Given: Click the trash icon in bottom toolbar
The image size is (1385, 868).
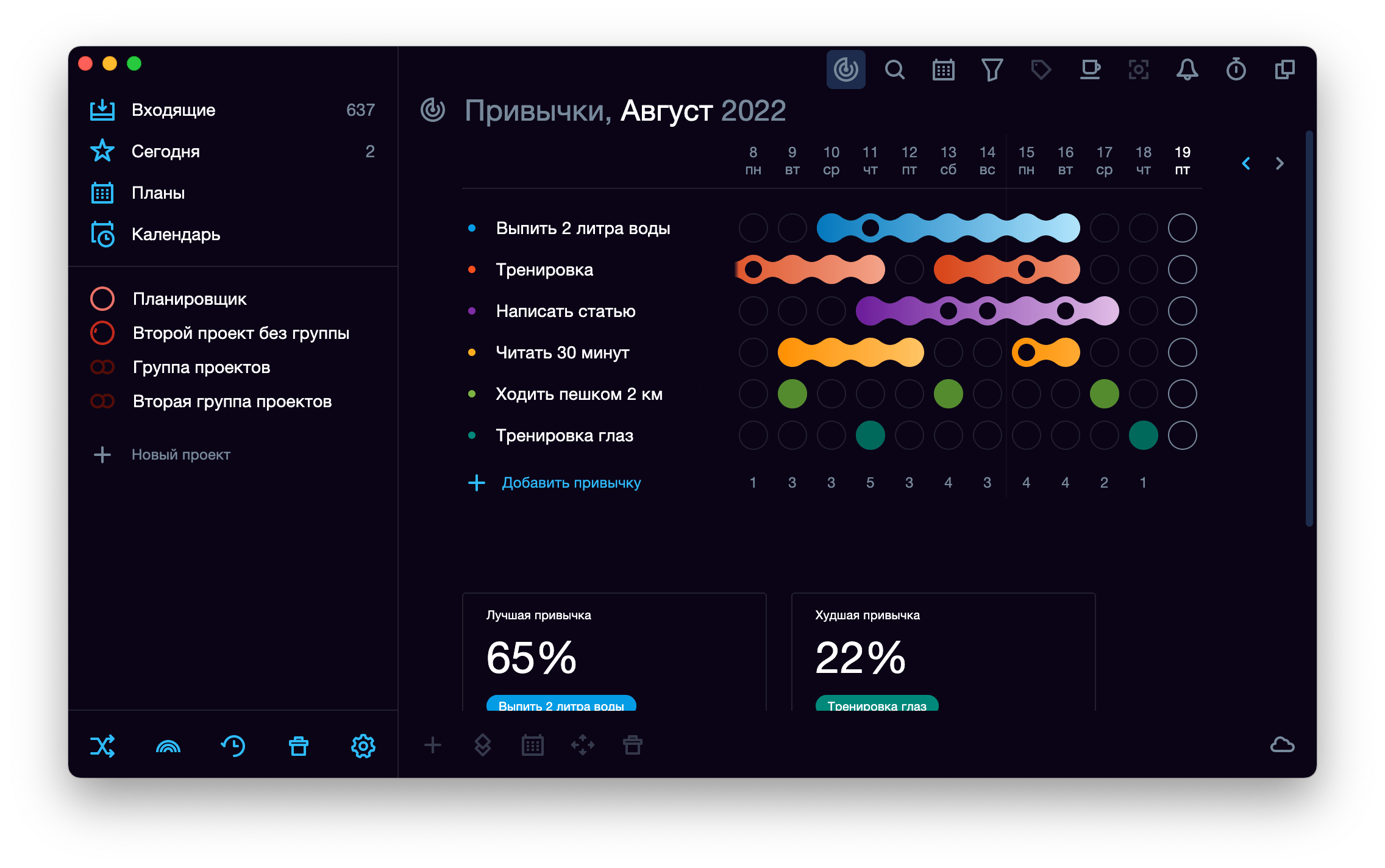Looking at the screenshot, I should click(632, 745).
